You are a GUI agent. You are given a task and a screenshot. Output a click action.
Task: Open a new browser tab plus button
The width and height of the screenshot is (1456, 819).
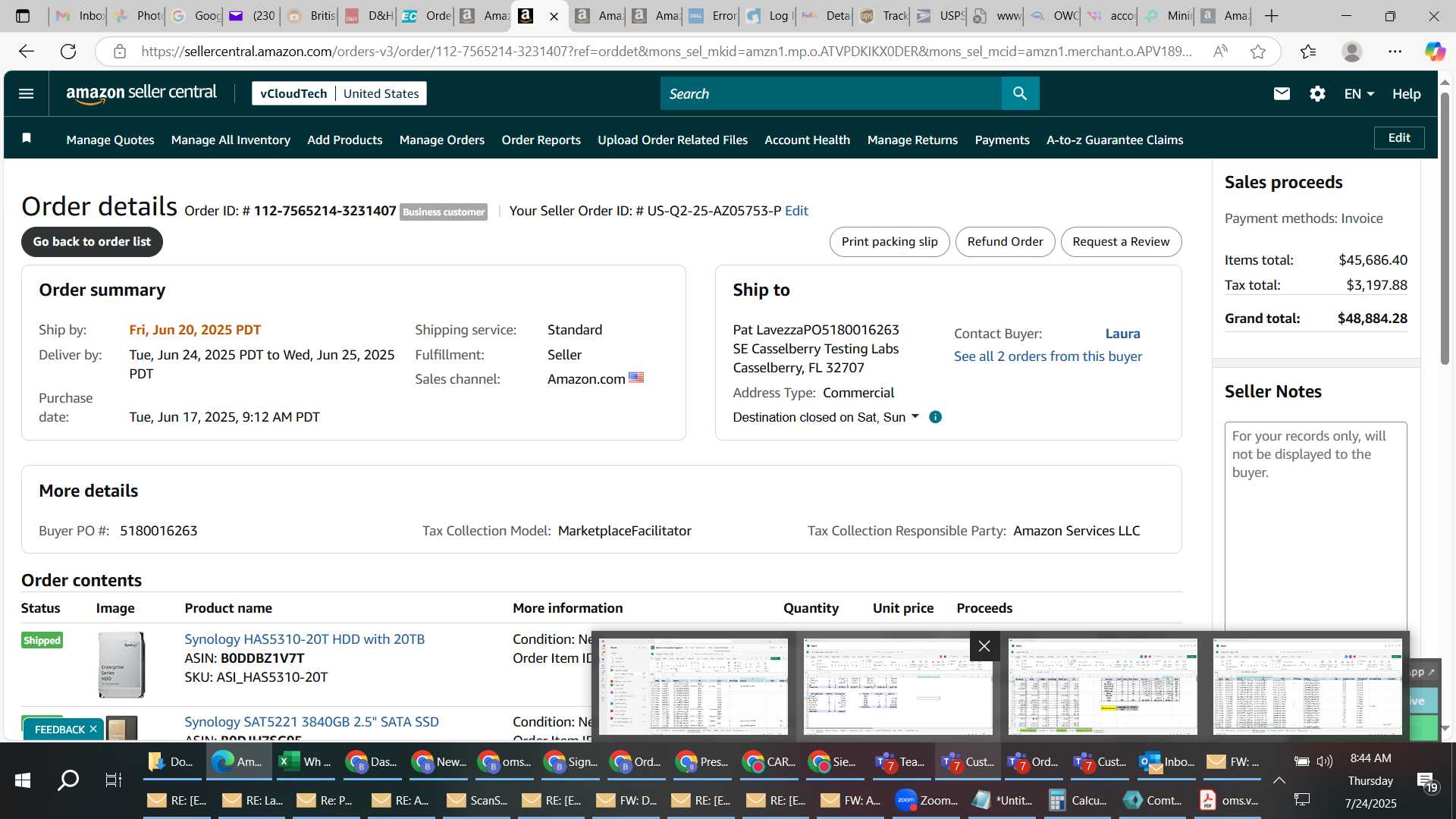click(1272, 16)
